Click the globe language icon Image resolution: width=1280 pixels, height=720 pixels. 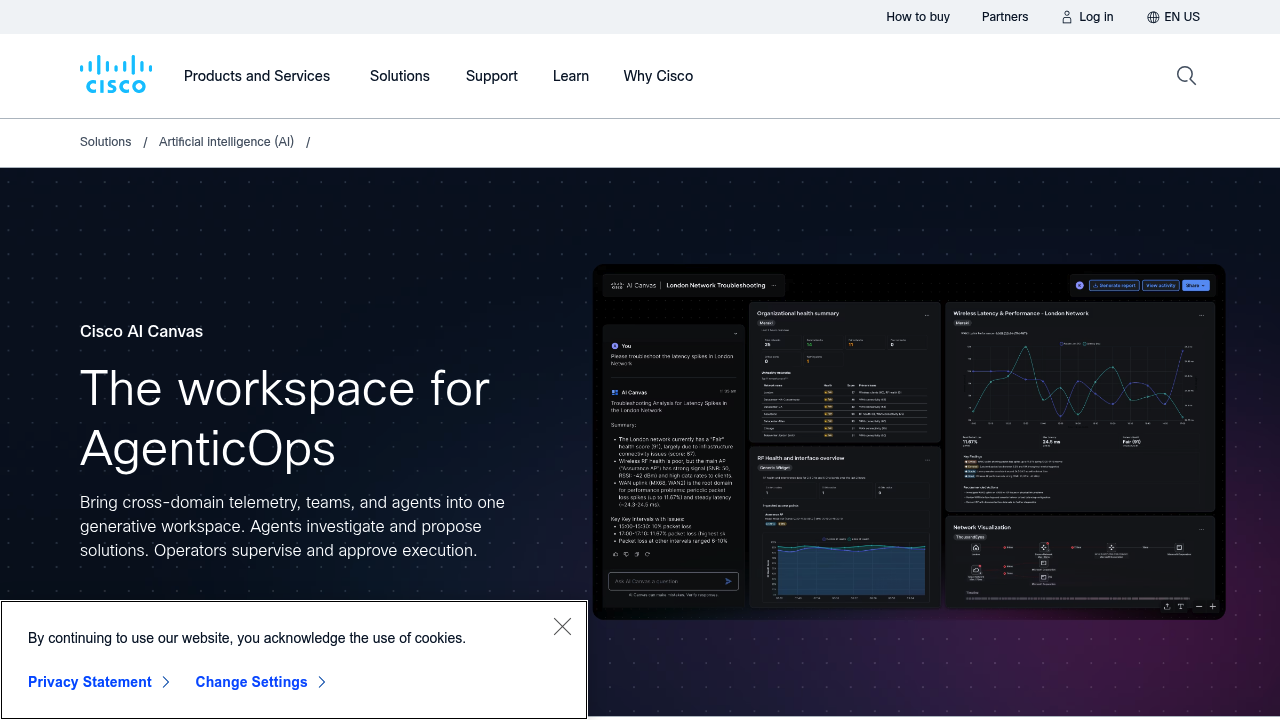click(x=1153, y=17)
